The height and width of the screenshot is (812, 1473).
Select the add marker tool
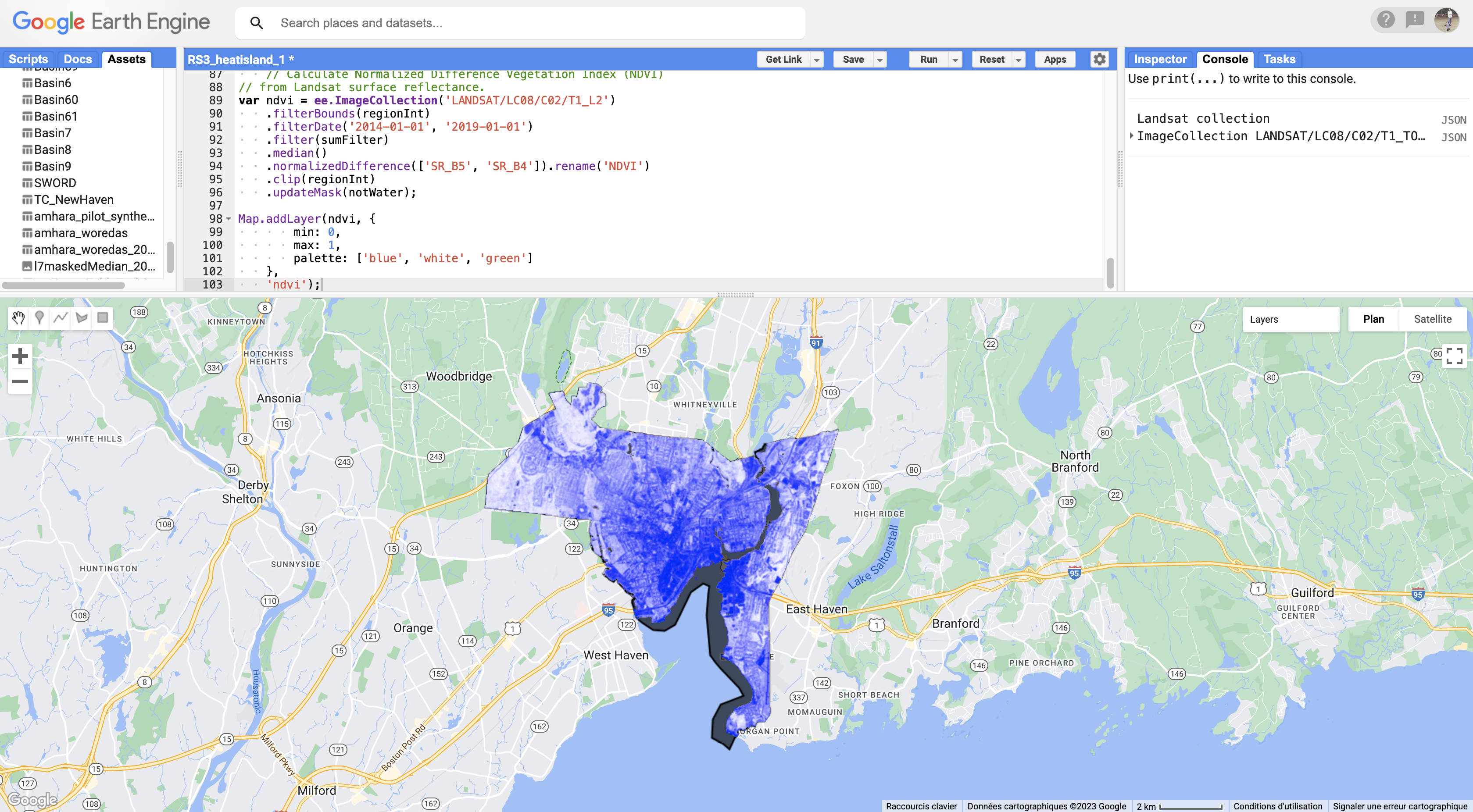[39, 318]
